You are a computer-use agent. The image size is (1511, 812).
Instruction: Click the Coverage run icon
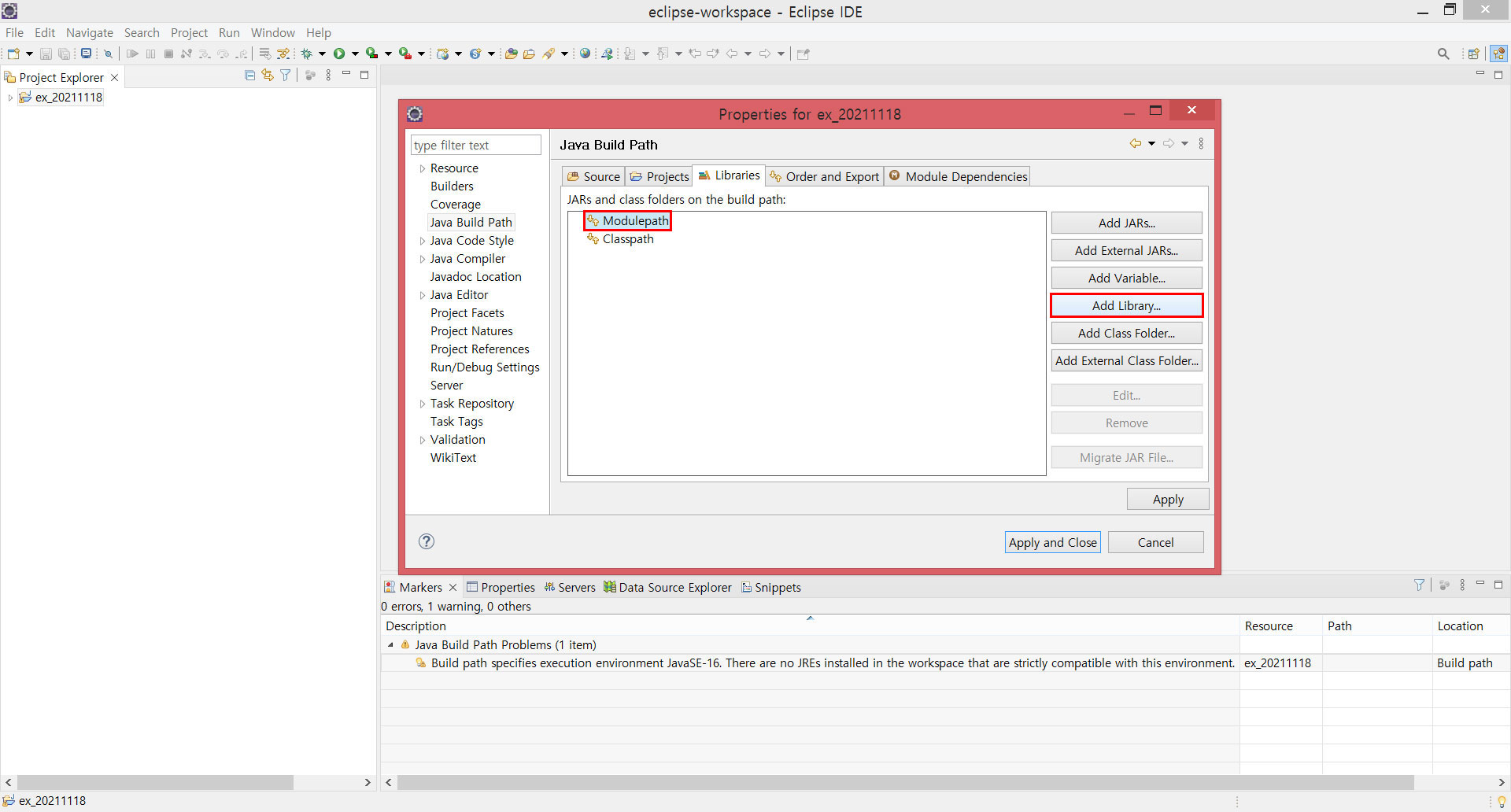(372, 54)
